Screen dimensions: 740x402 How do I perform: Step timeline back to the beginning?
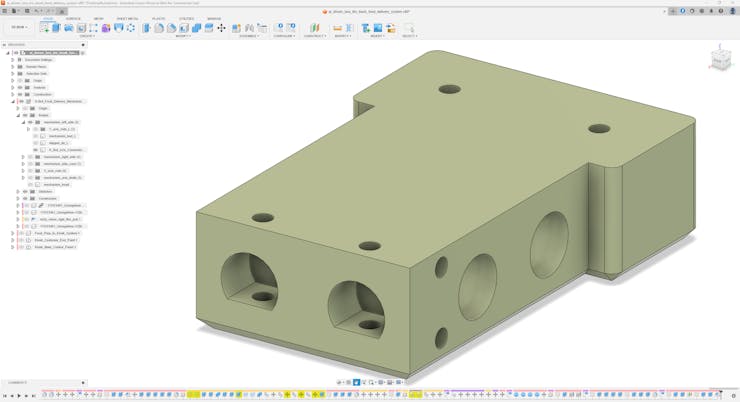click(5, 396)
